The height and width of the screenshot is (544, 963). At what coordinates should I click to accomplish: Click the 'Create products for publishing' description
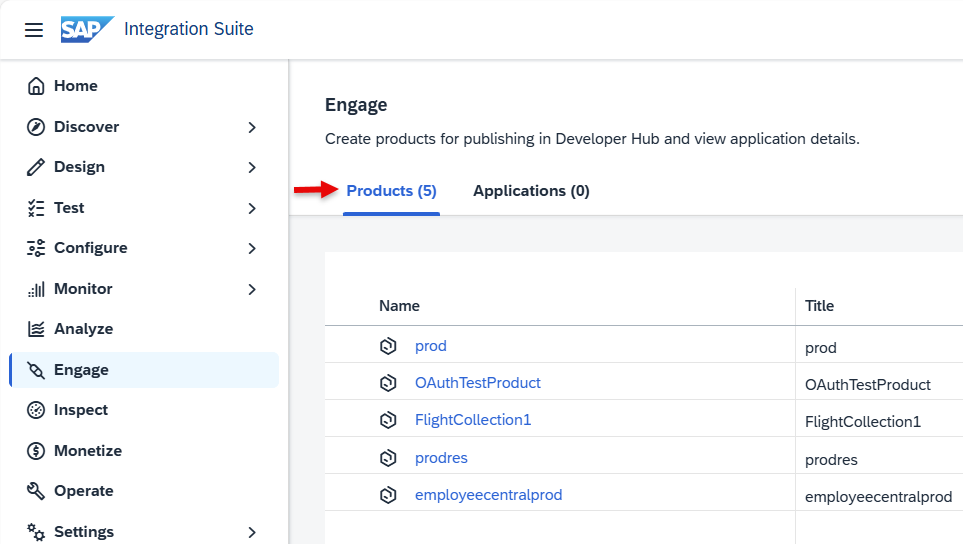(592, 139)
